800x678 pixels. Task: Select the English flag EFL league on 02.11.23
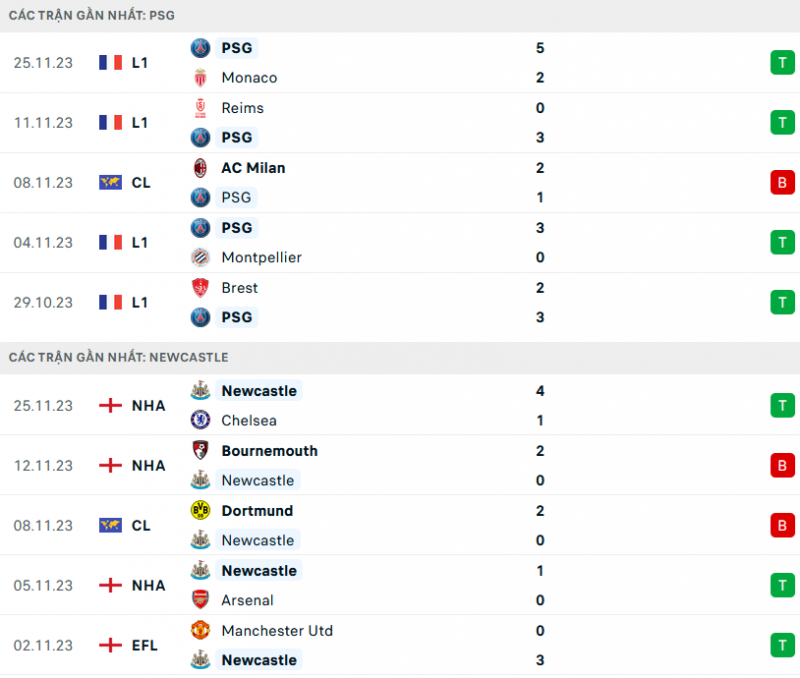(129, 646)
